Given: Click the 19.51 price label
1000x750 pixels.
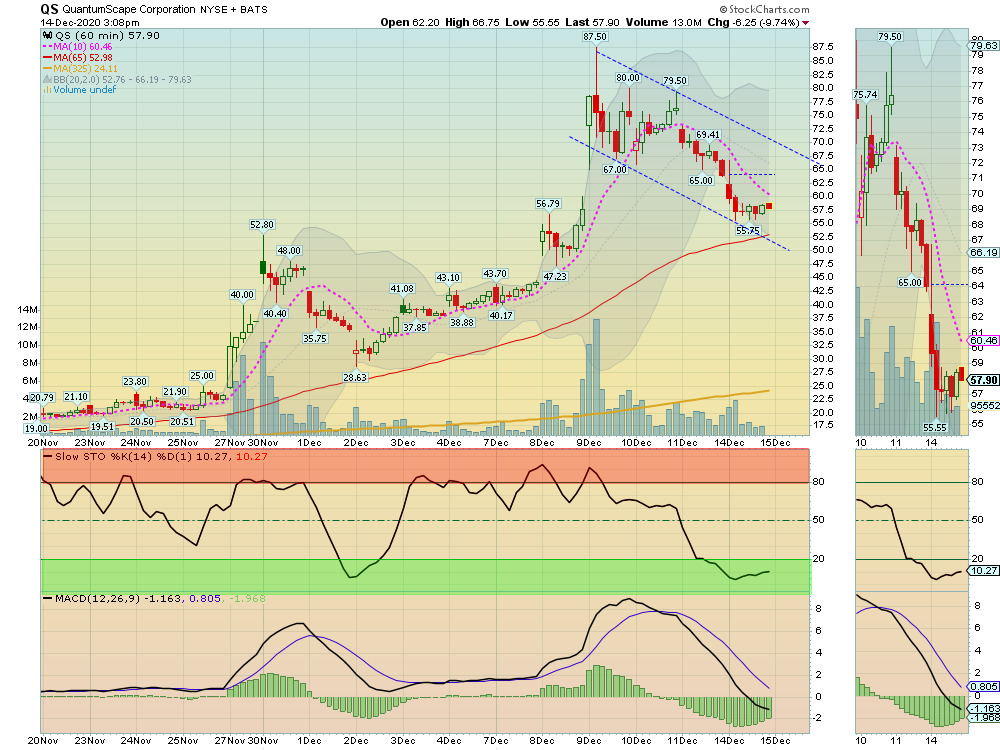Looking at the screenshot, I should 103,427.
